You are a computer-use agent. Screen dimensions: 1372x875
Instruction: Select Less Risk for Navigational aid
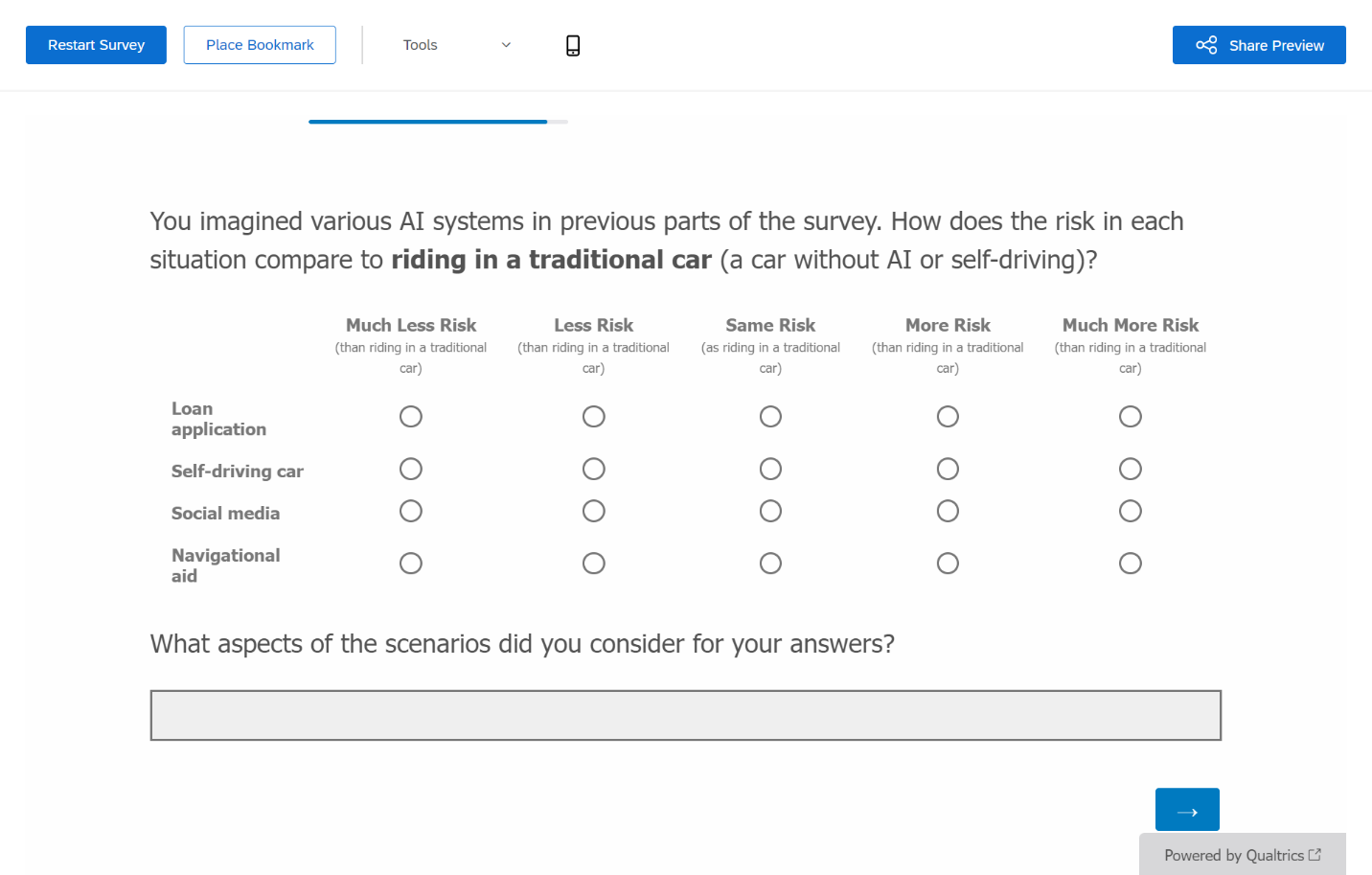[x=594, y=564]
